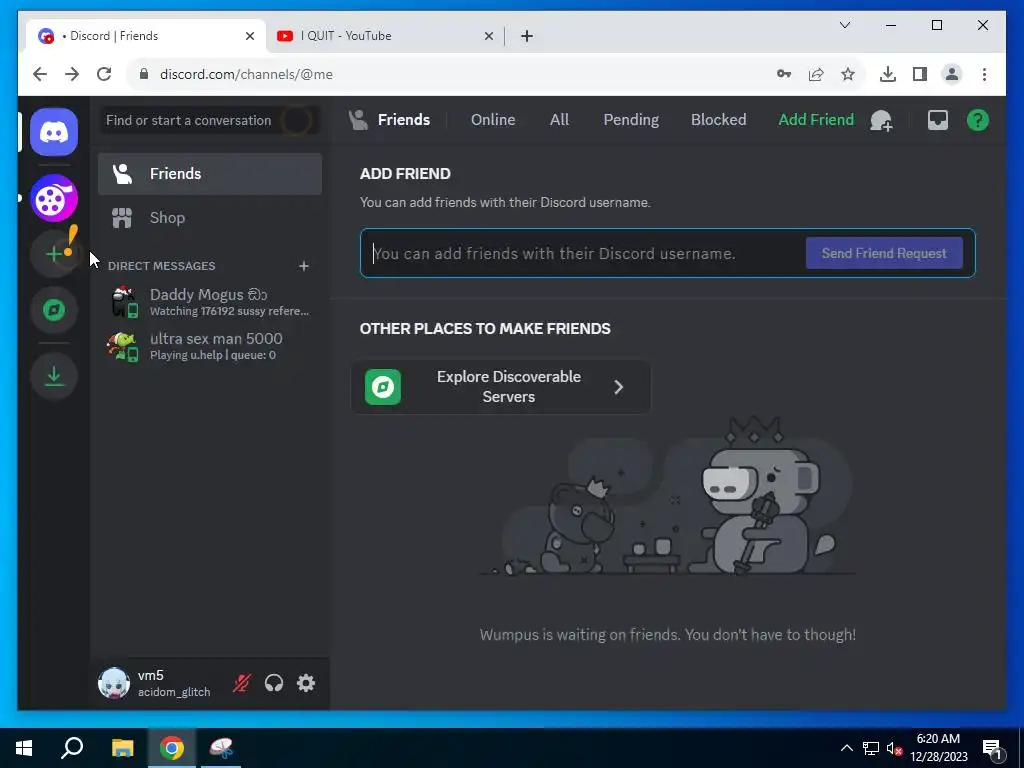Open the green Help icon
1024x768 pixels.
pos(978,120)
